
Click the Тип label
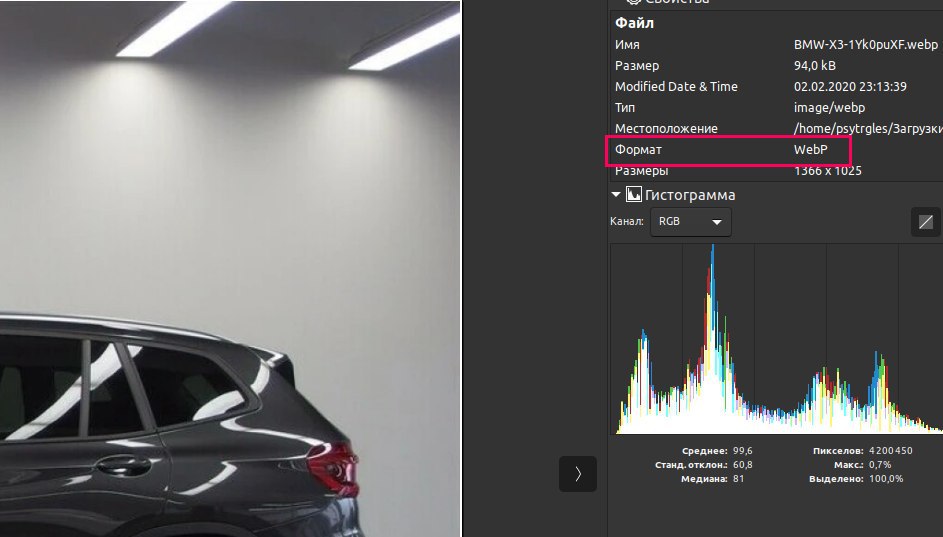coord(624,108)
